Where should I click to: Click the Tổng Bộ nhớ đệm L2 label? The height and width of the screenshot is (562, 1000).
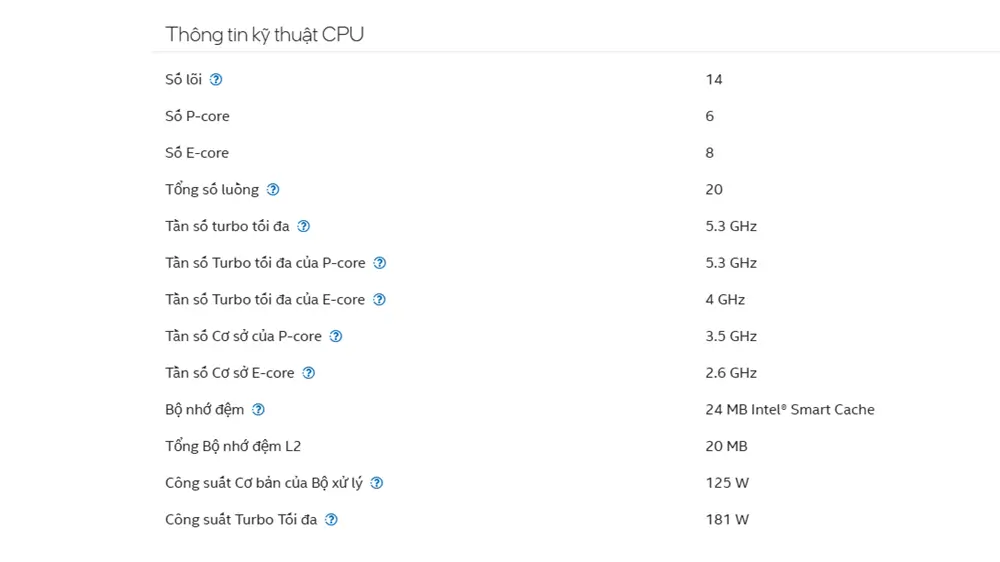point(233,447)
